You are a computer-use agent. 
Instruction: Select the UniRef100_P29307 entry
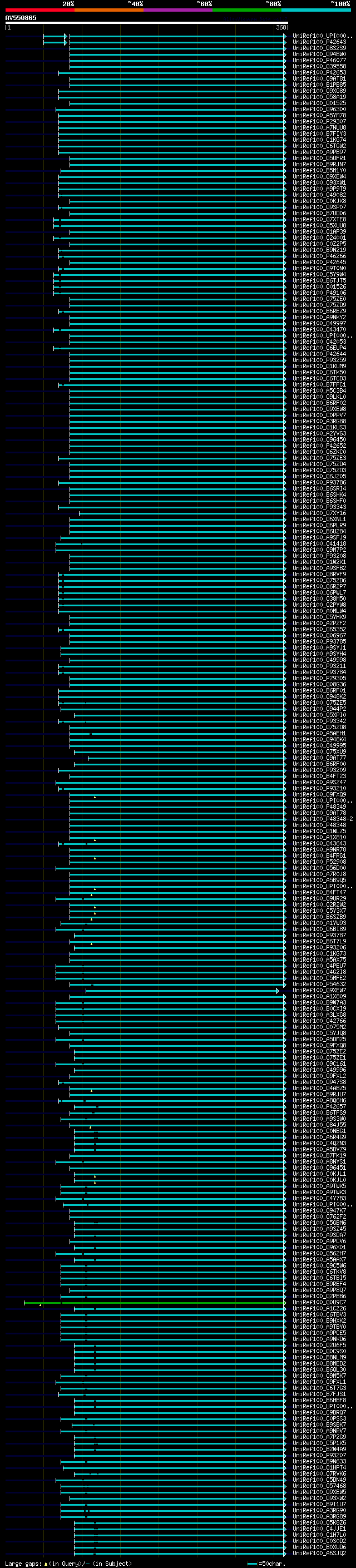(319, 121)
